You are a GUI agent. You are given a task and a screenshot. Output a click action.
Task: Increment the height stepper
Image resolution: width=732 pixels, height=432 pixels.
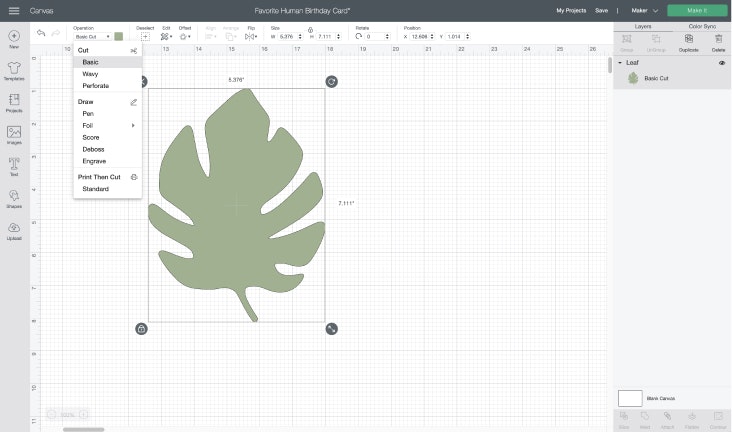click(x=338, y=35)
